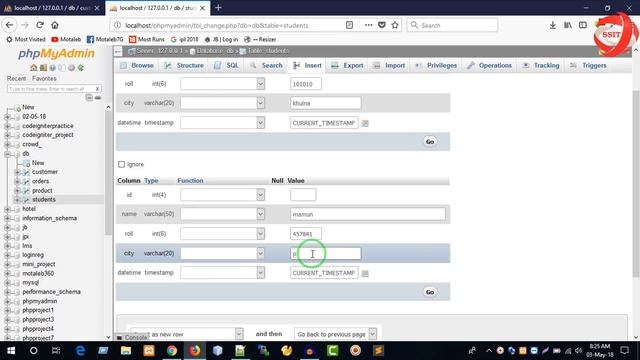Tick the Ignore checkbox
Viewport: 640px width, 360px height.
(x=121, y=164)
